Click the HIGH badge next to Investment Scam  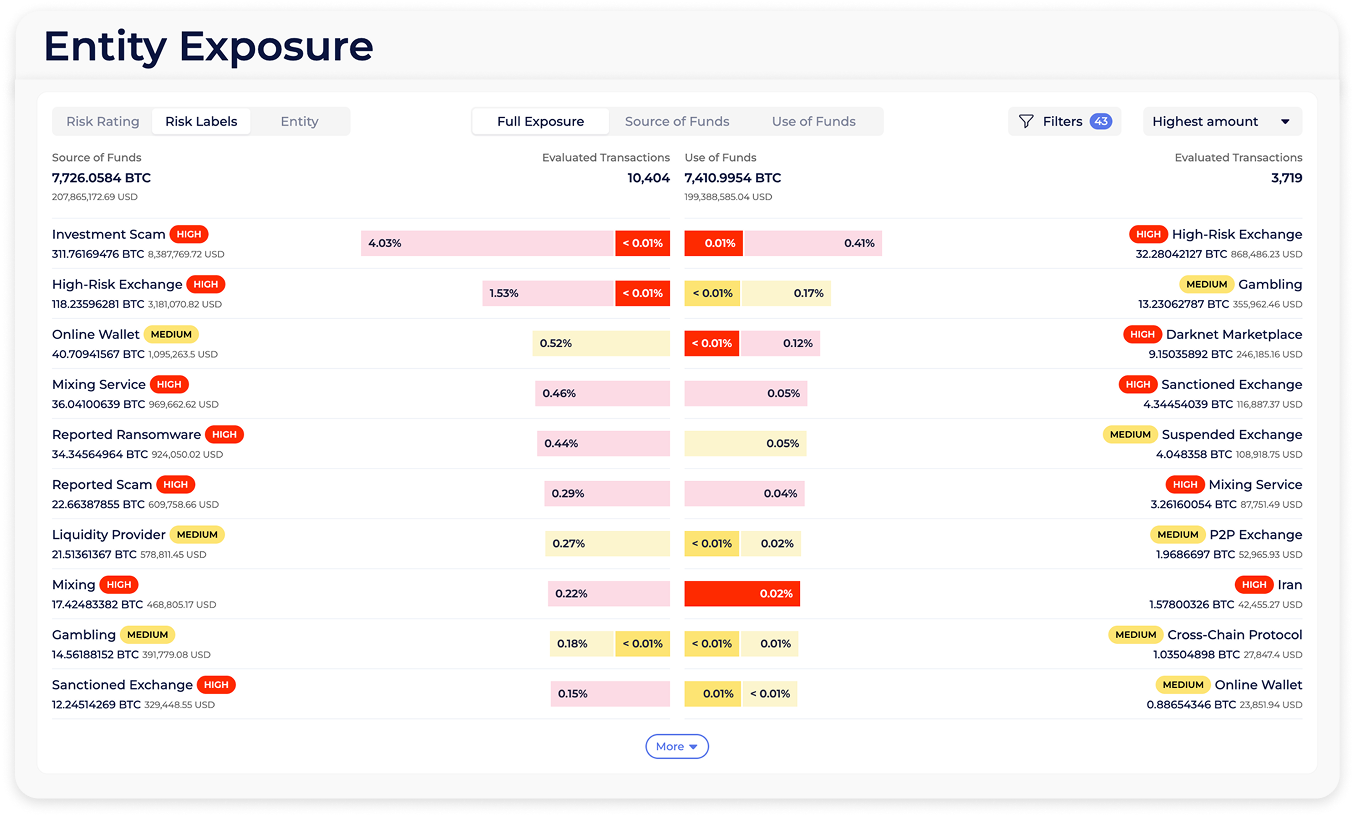pos(188,234)
